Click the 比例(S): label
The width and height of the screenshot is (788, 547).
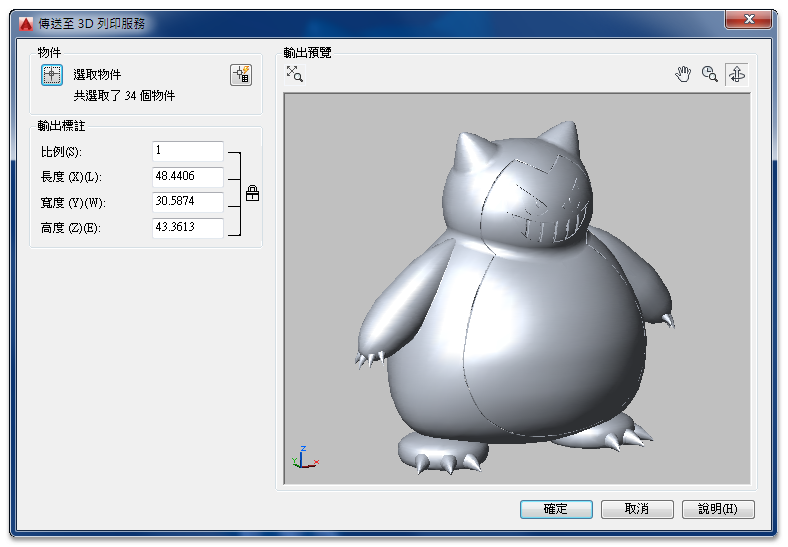pyautogui.click(x=61, y=151)
